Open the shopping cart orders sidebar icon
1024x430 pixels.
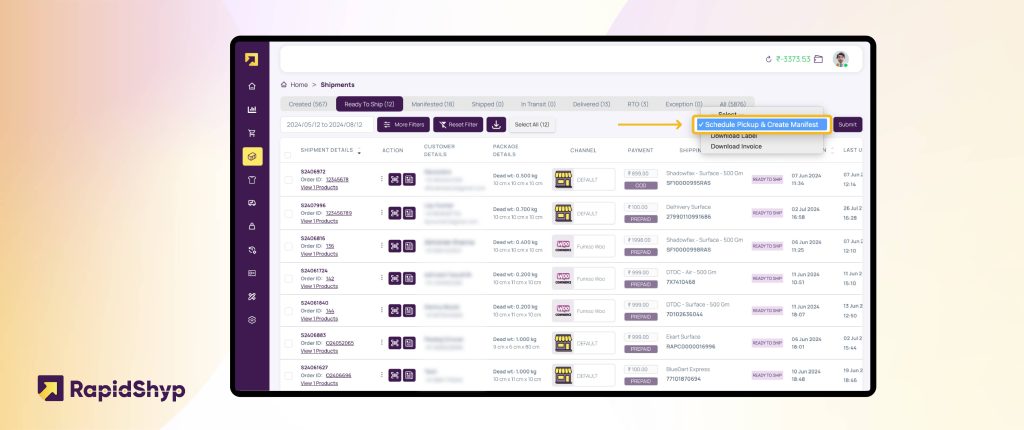(252, 133)
